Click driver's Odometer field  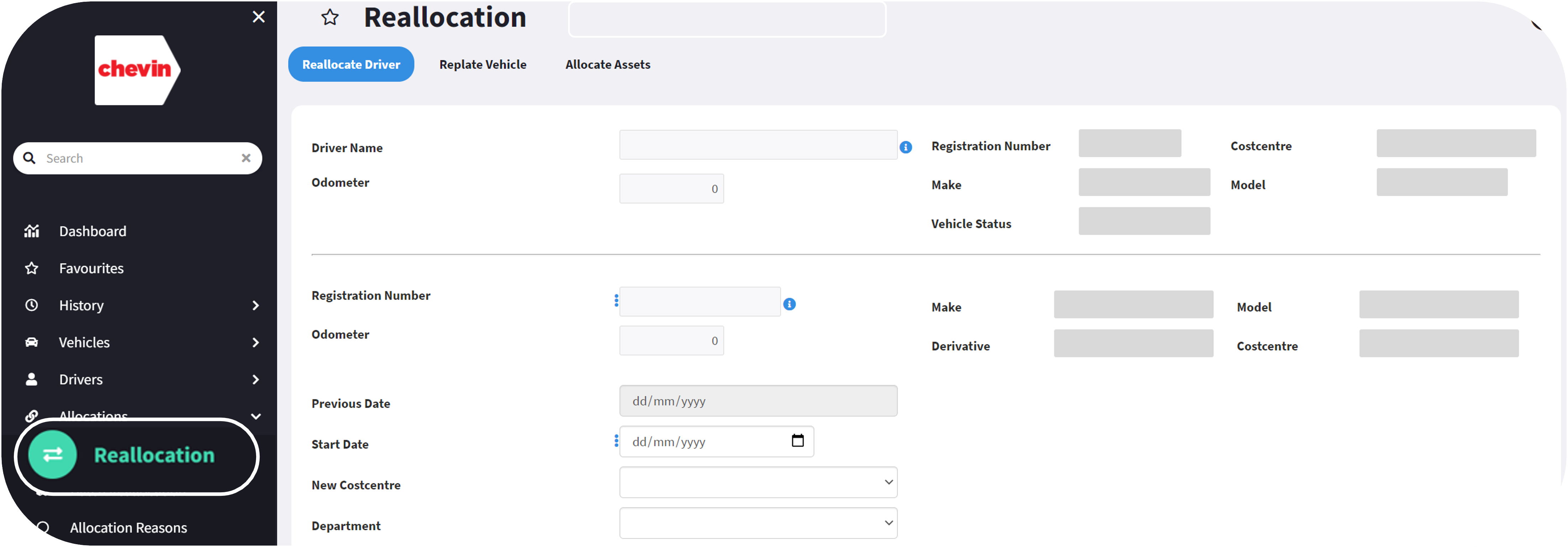pyautogui.click(x=671, y=189)
